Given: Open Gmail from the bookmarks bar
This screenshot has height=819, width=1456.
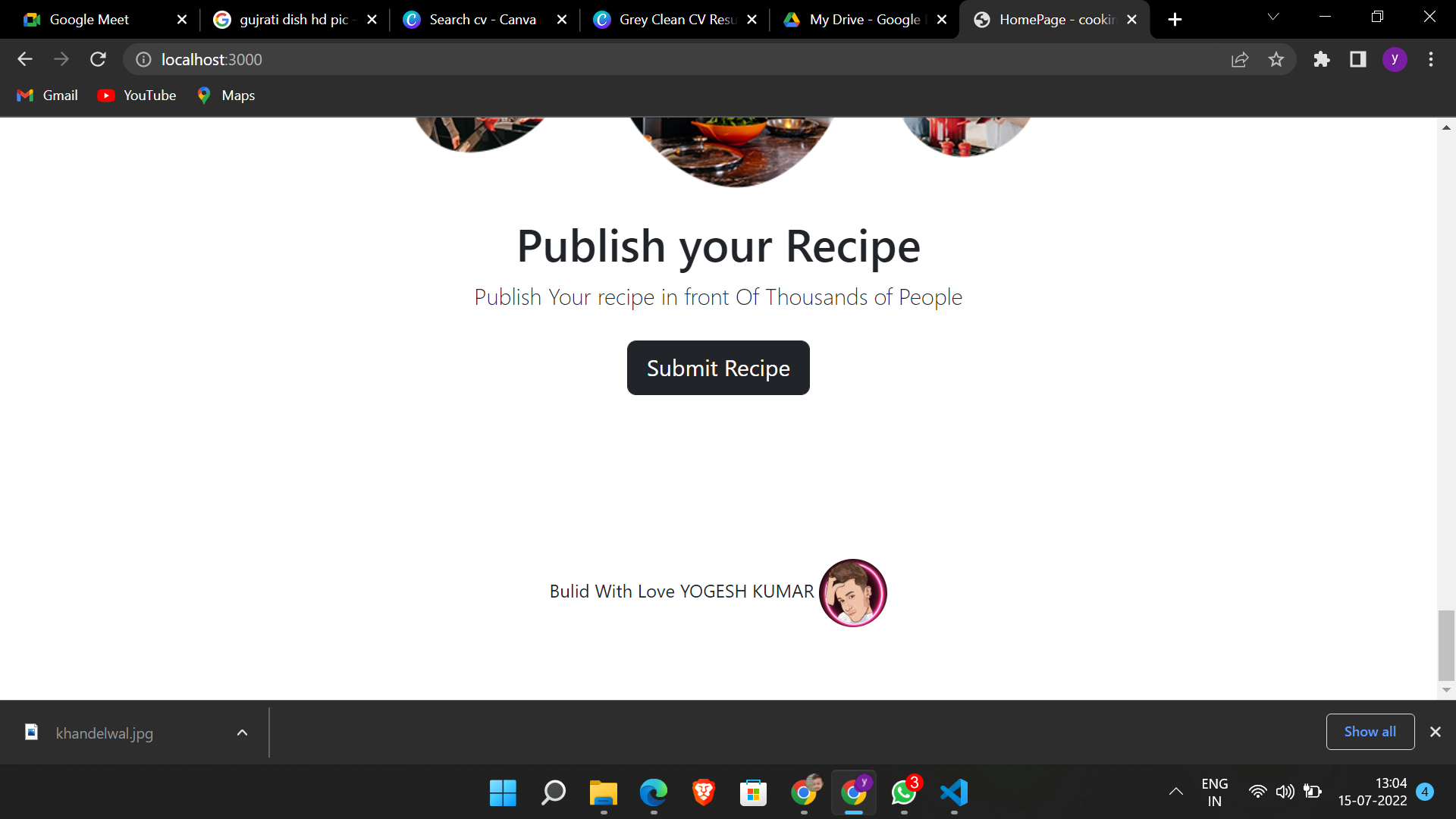Looking at the screenshot, I should 46,95.
